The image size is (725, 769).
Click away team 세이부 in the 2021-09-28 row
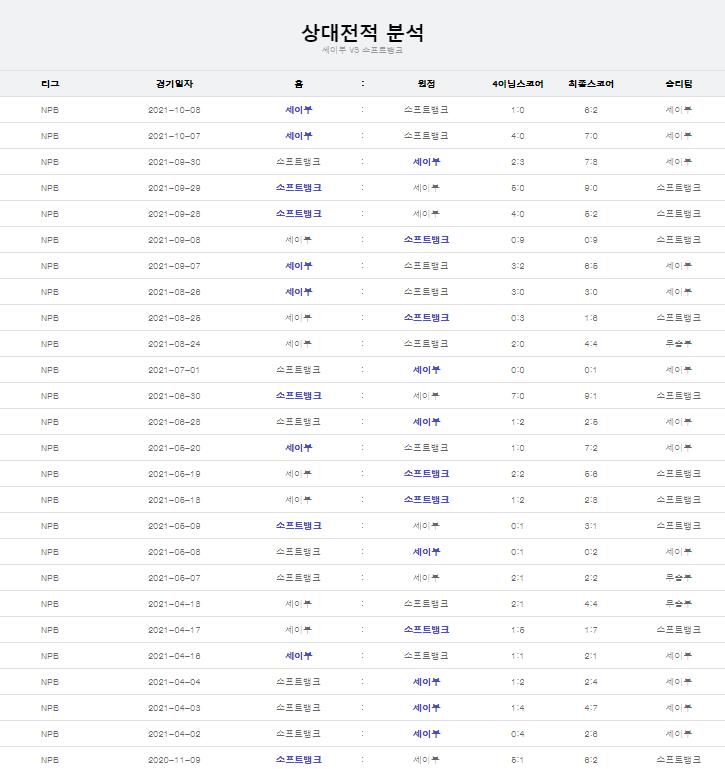pyautogui.click(x=426, y=214)
